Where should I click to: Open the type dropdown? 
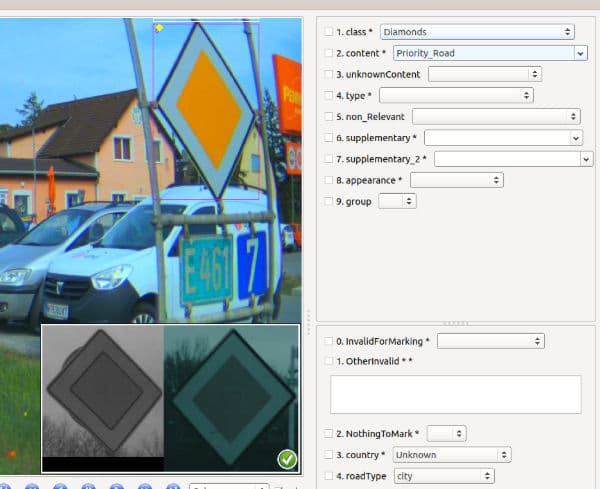[456, 95]
